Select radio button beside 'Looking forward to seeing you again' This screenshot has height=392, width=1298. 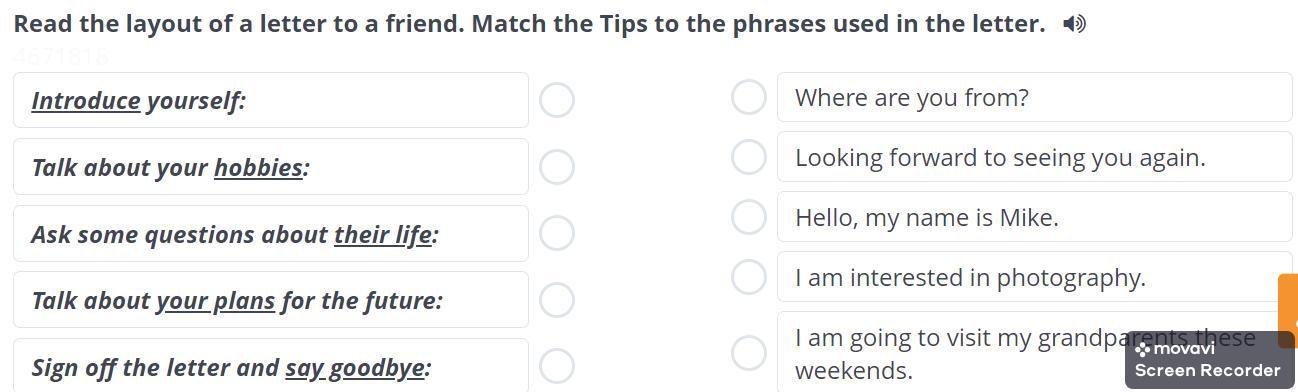pos(749,157)
